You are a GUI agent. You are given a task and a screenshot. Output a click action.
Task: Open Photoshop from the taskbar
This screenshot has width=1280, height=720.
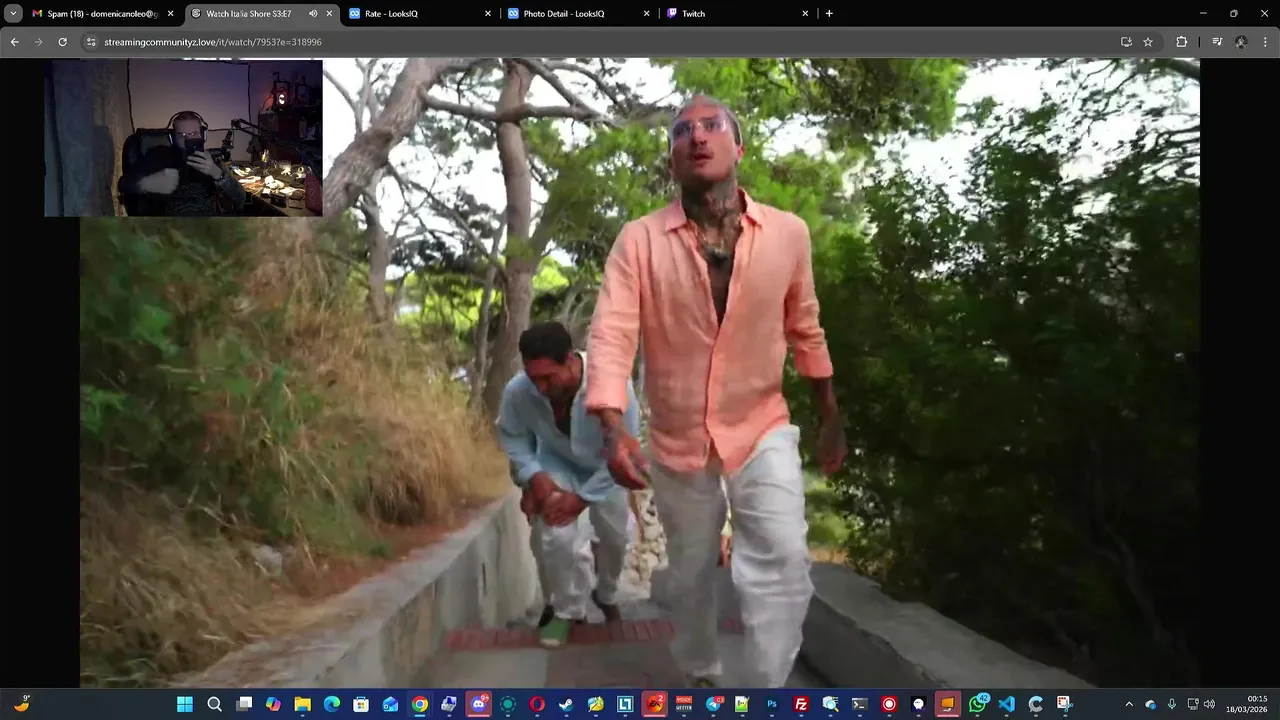(772, 704)
